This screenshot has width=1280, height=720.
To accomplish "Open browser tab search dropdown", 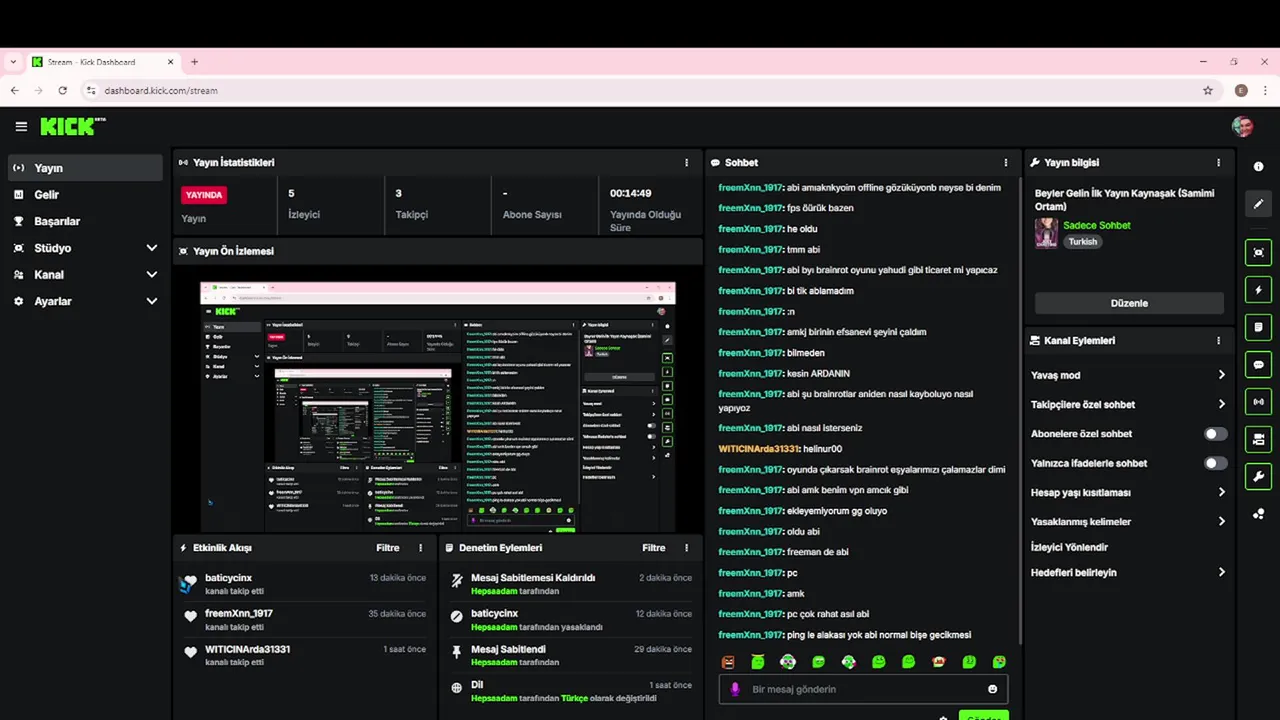I will (x=12, y=62).
